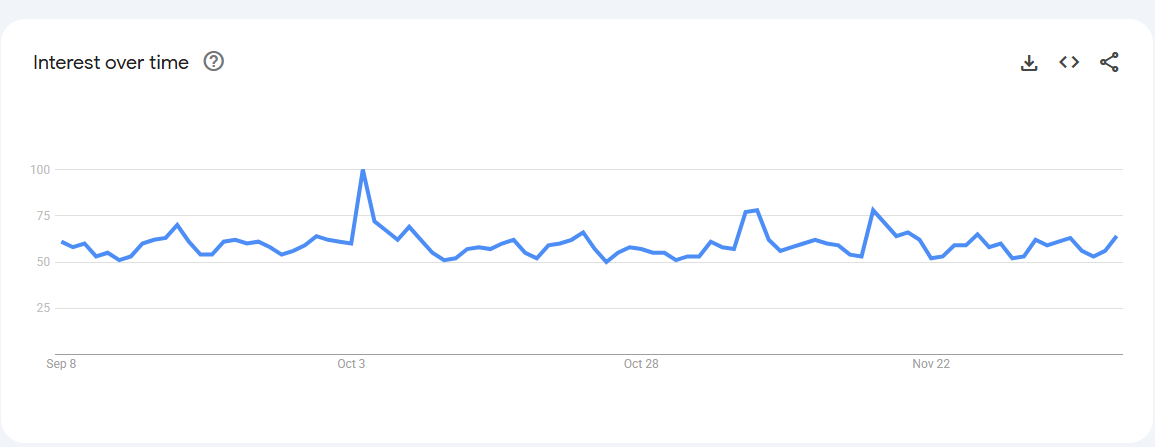Click the line's dip right of Oct 28
The image size is (1155, 447).
677,260
